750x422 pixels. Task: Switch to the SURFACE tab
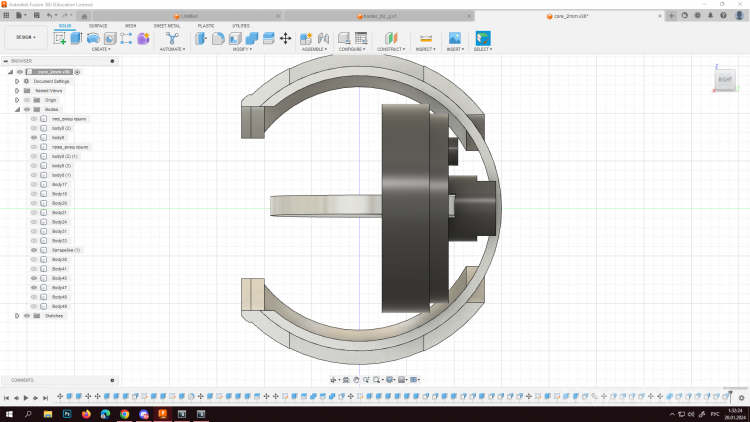point(98,25)
